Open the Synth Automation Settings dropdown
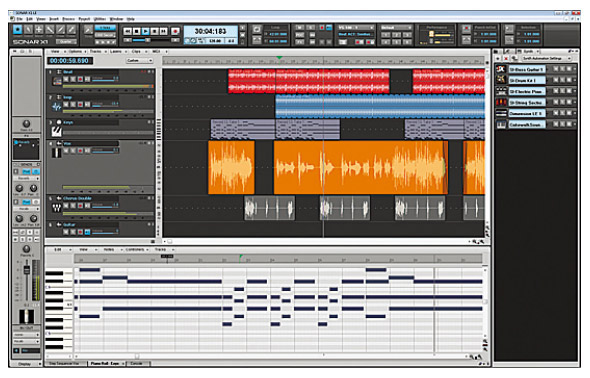Screen dimensions: 590x378 pos(547,58)
